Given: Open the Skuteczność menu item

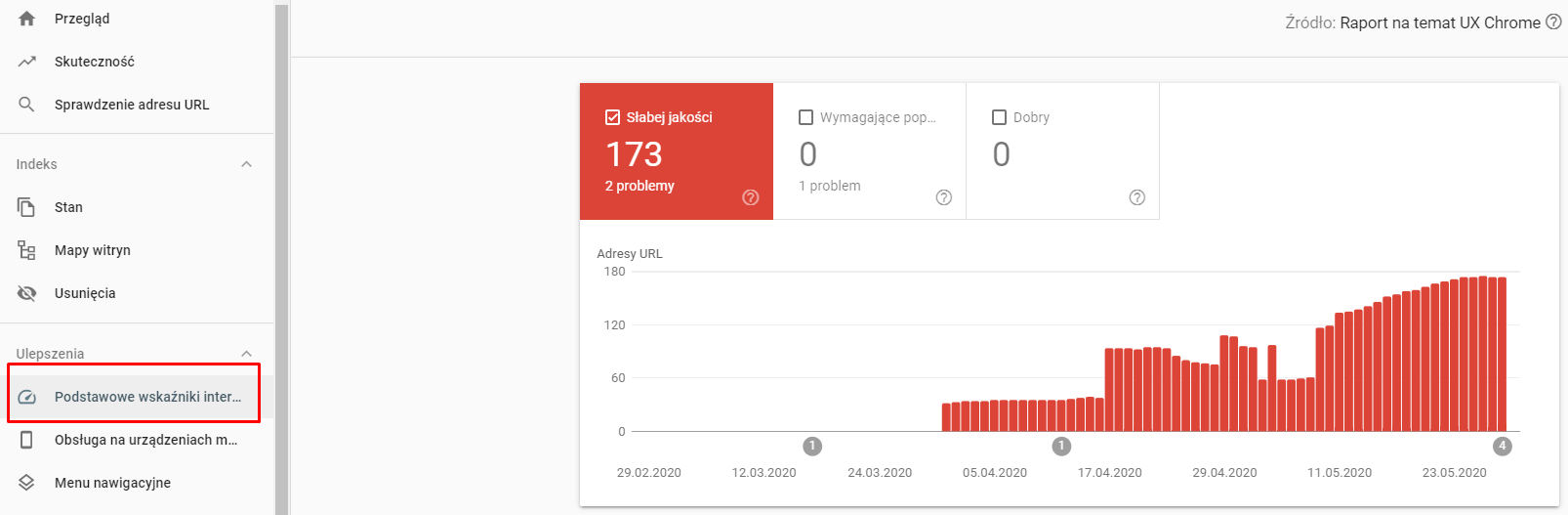Looking at the screenshot, I should [x=95, y=62].
